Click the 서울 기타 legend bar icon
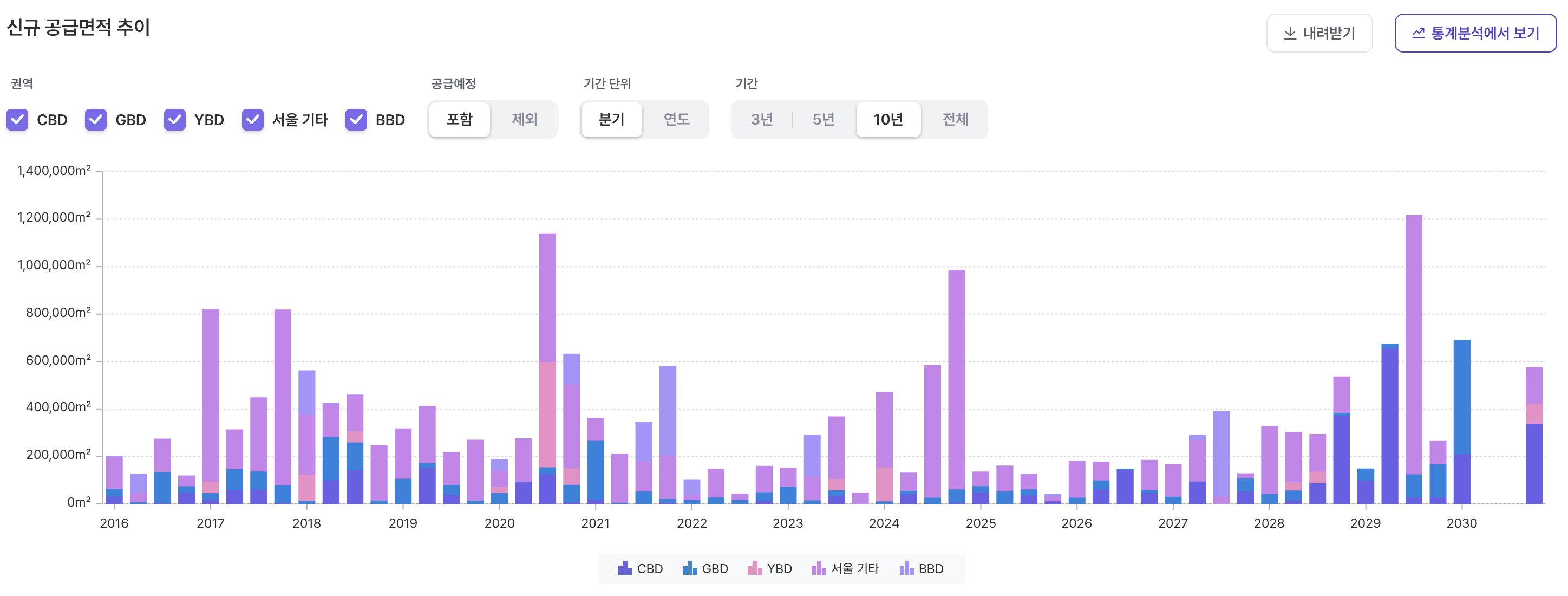Viewport: 1568px width, 596px height. (819, 568)
